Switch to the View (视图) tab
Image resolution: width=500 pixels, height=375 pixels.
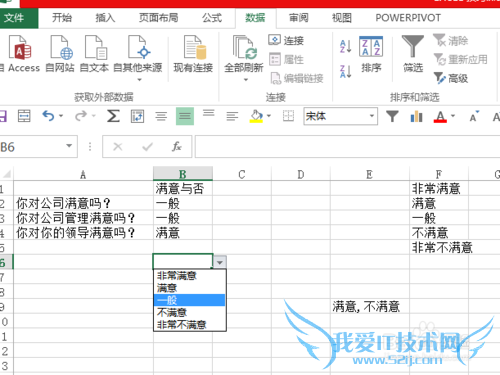[342, 18]
